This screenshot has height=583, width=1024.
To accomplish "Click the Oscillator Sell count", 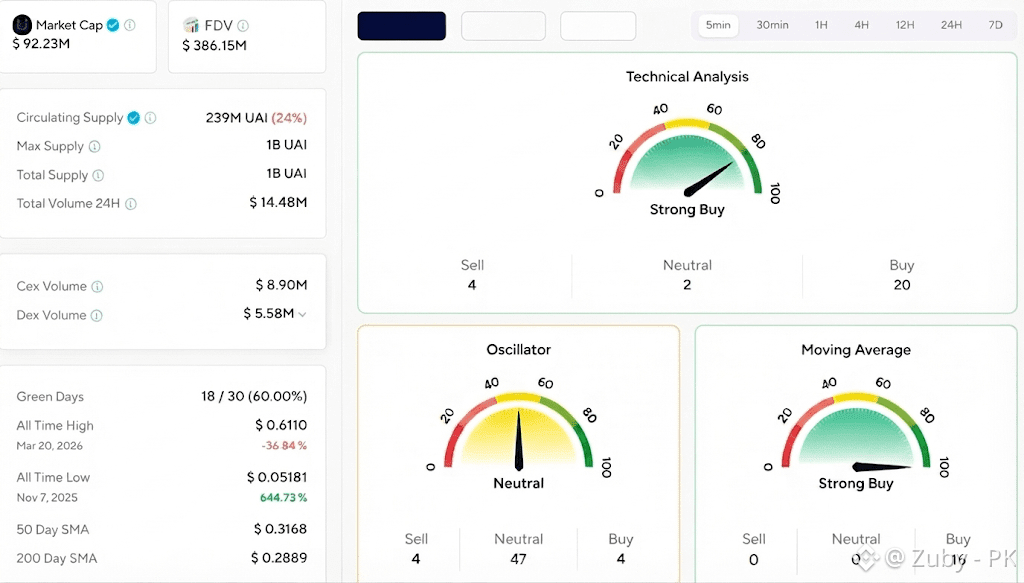I will [416, 559].
